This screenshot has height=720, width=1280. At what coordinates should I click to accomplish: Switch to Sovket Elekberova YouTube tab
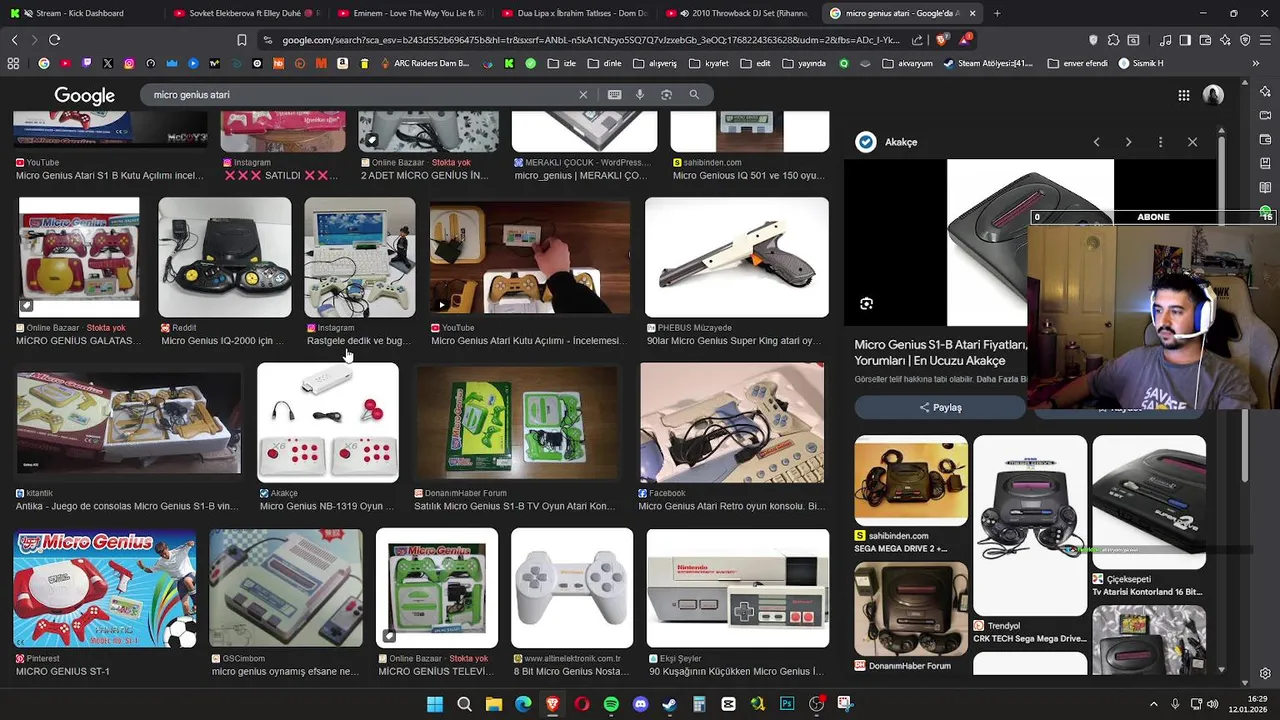pyautogui.click(x=247, y=13)
